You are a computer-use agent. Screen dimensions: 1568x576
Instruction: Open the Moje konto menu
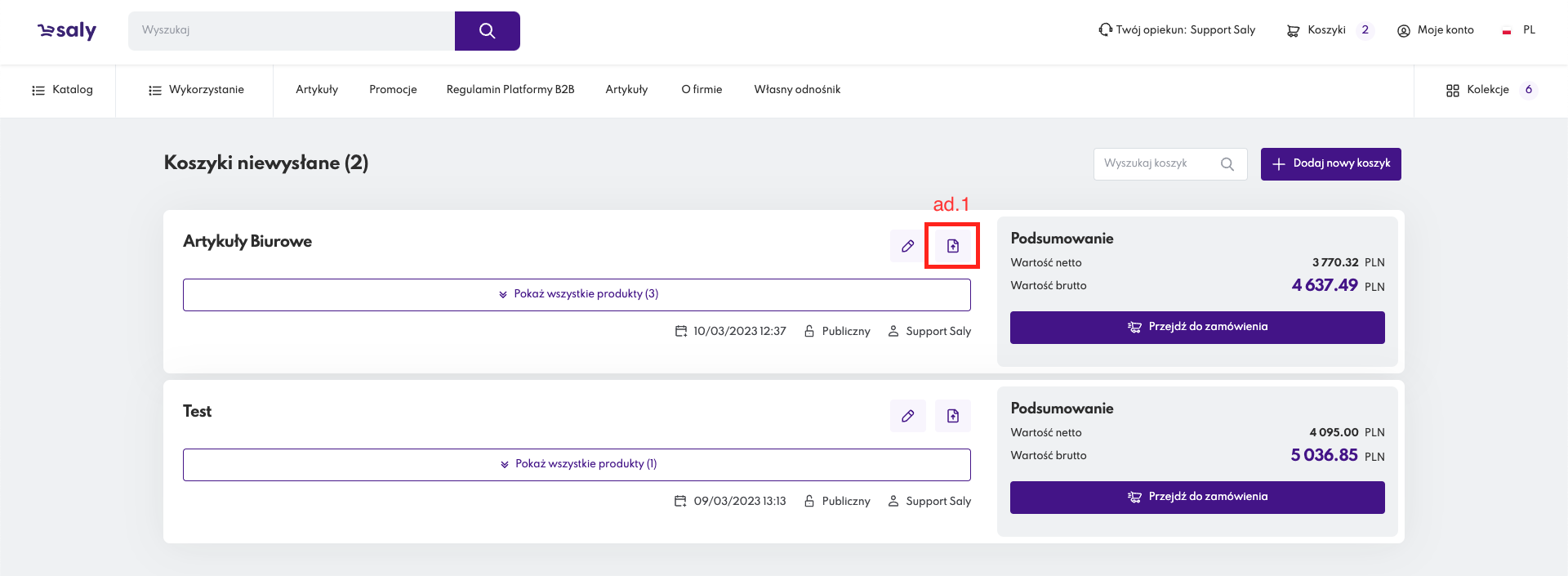[1436, 30]
